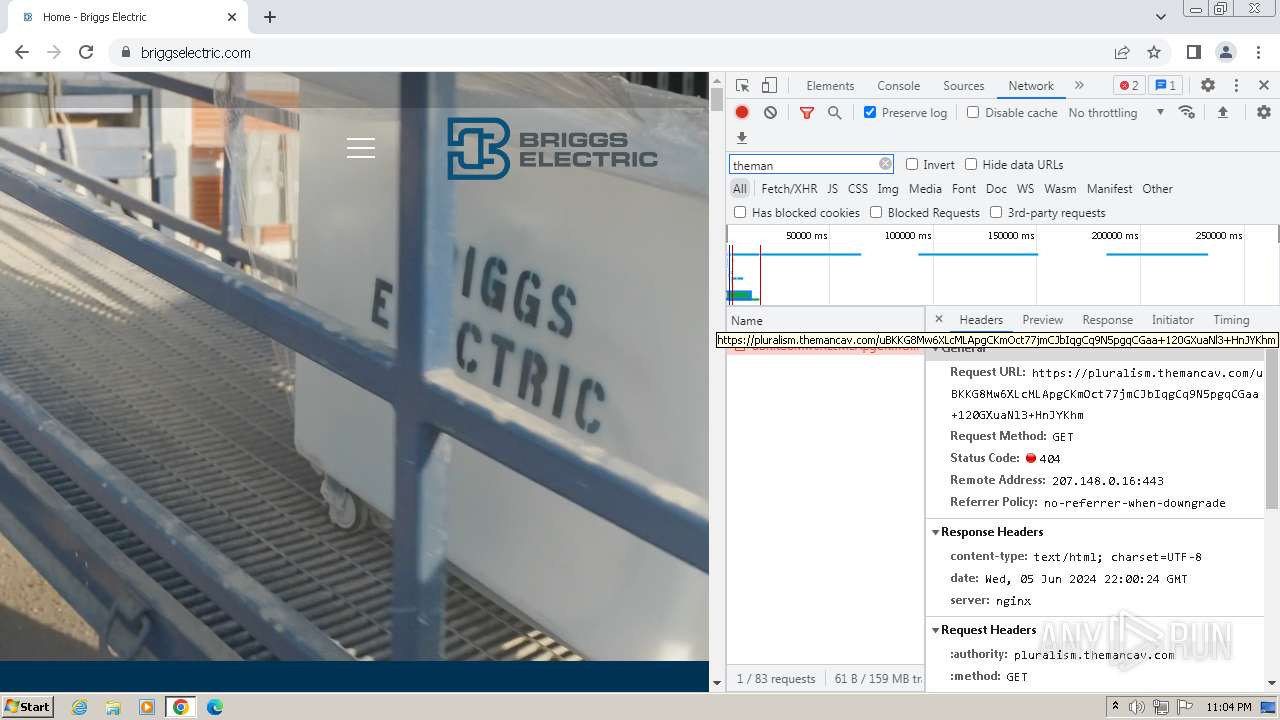Switch to the Elements tab
Viewport: 1280px width, 720px height.
(830, 85)
